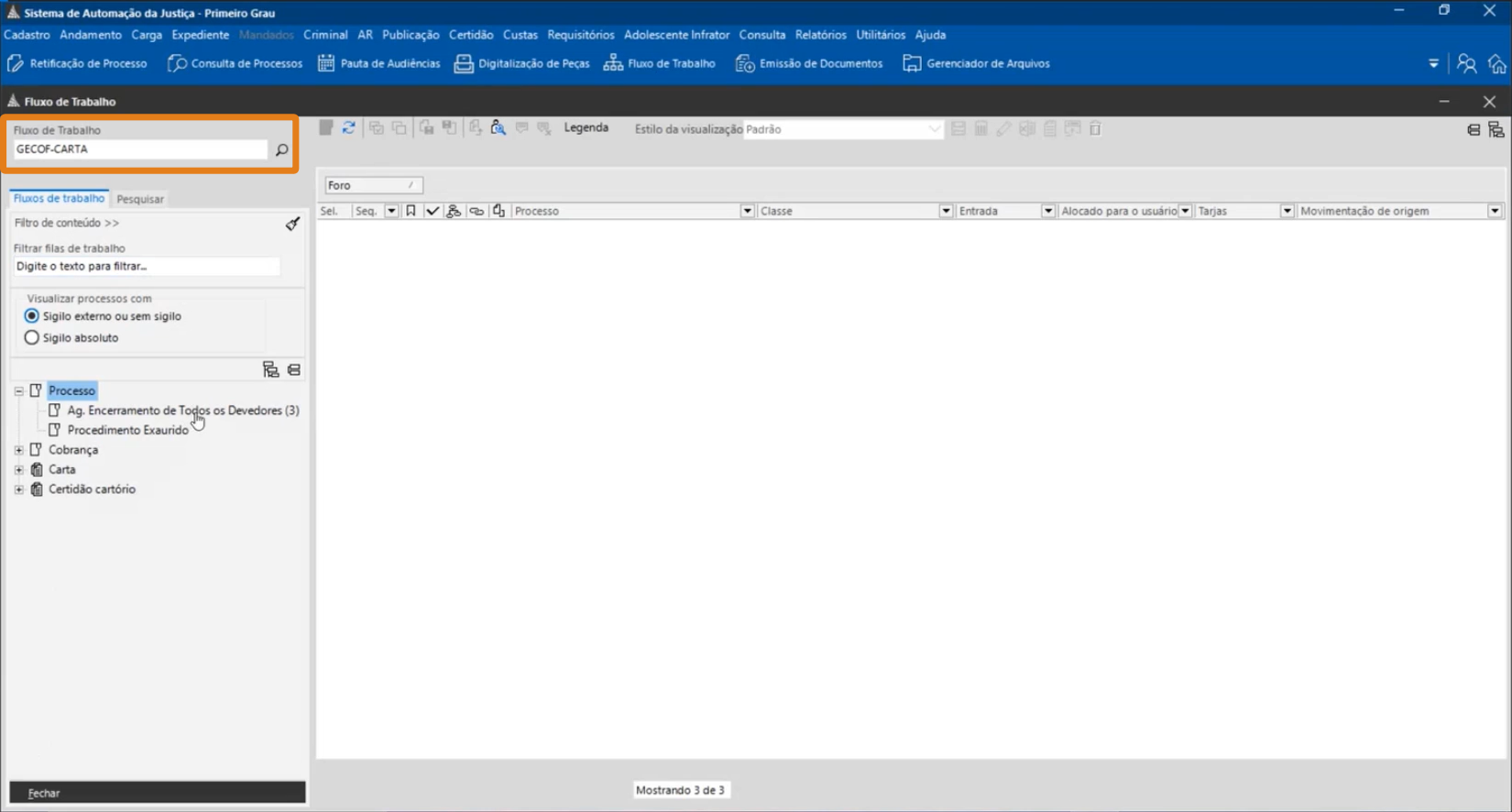Open the Cadastro menu
Viewport: 1512px width, 812px height.
(27, 35)
